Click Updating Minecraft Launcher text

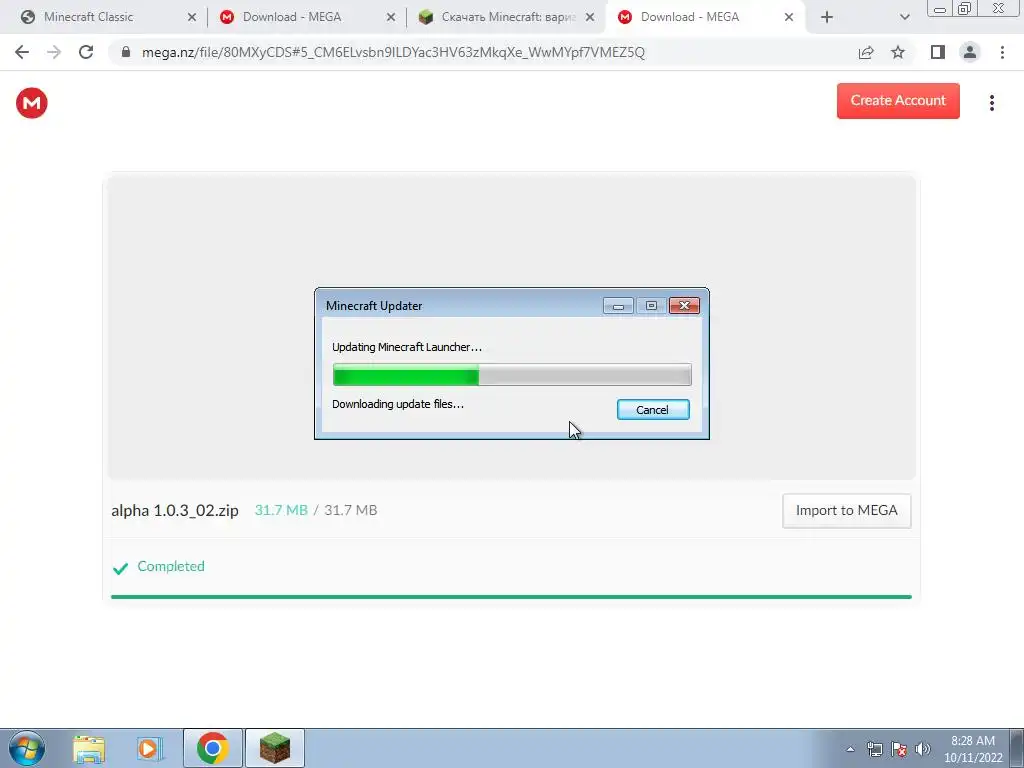point(407,347)
